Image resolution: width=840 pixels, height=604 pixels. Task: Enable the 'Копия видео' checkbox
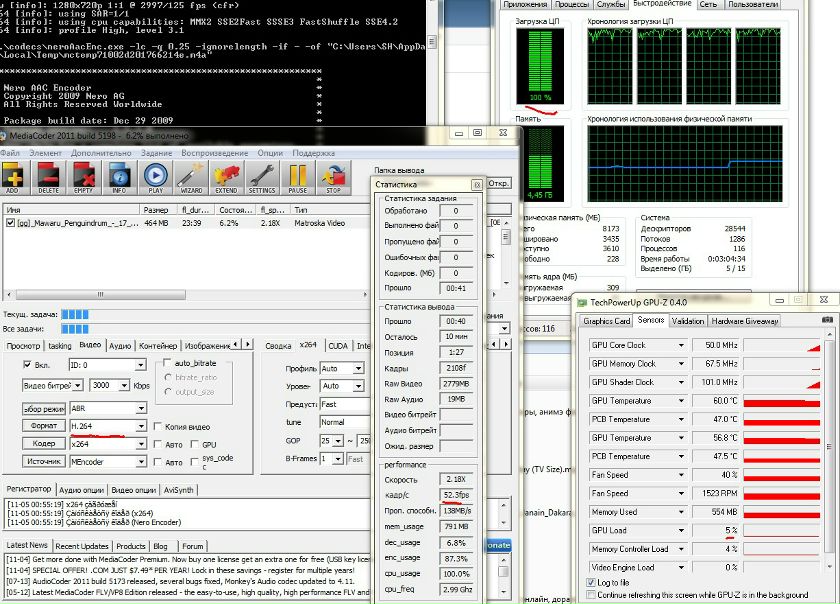tap(158, 427)
